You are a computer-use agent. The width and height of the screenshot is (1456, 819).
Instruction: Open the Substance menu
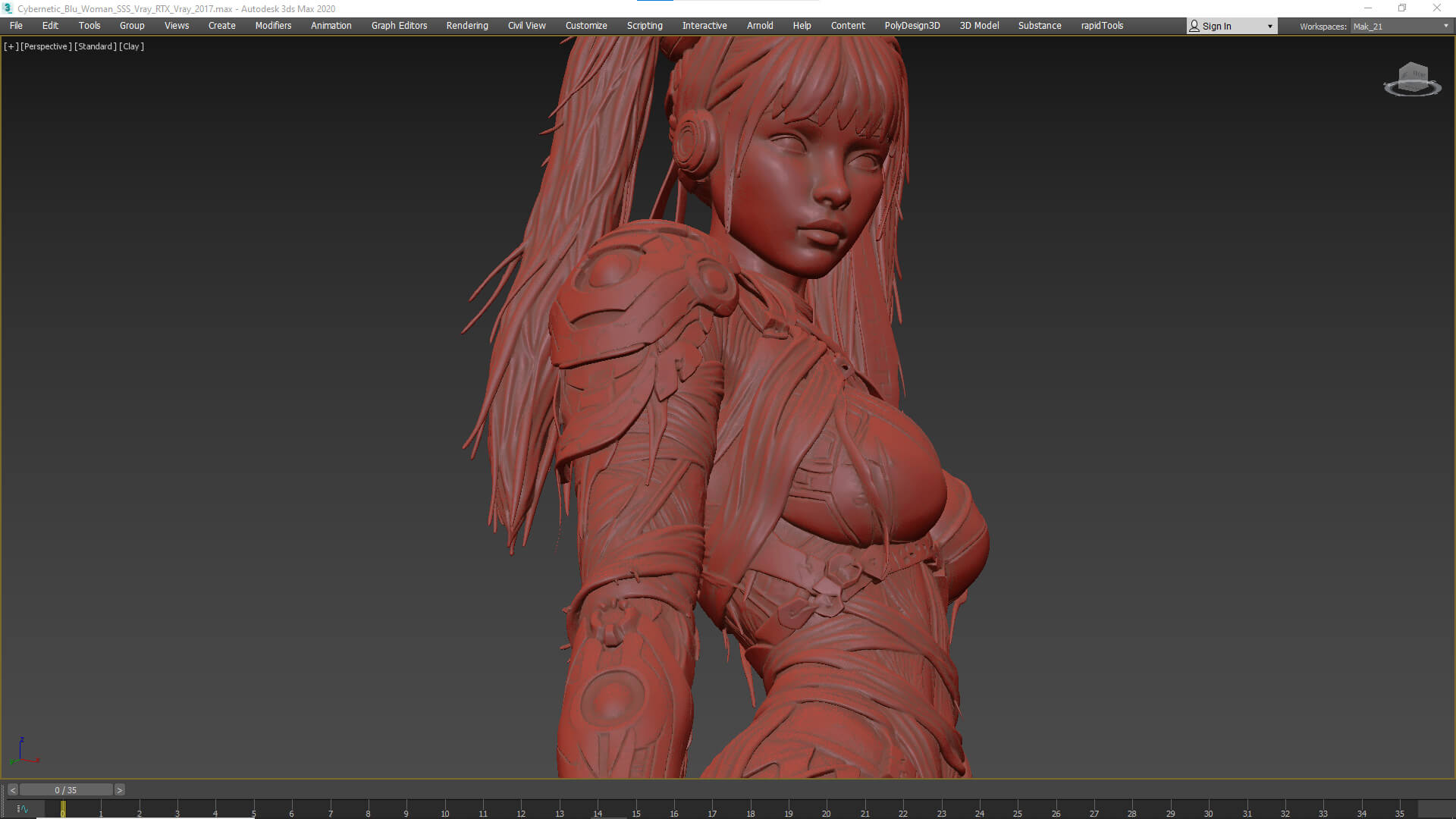tap(1040, 26)
